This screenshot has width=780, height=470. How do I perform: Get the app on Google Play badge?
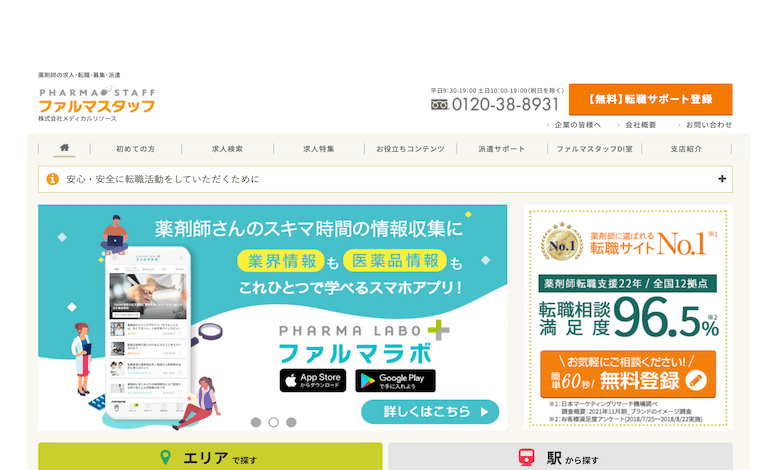pyautogui.click(x=395, y=380)
